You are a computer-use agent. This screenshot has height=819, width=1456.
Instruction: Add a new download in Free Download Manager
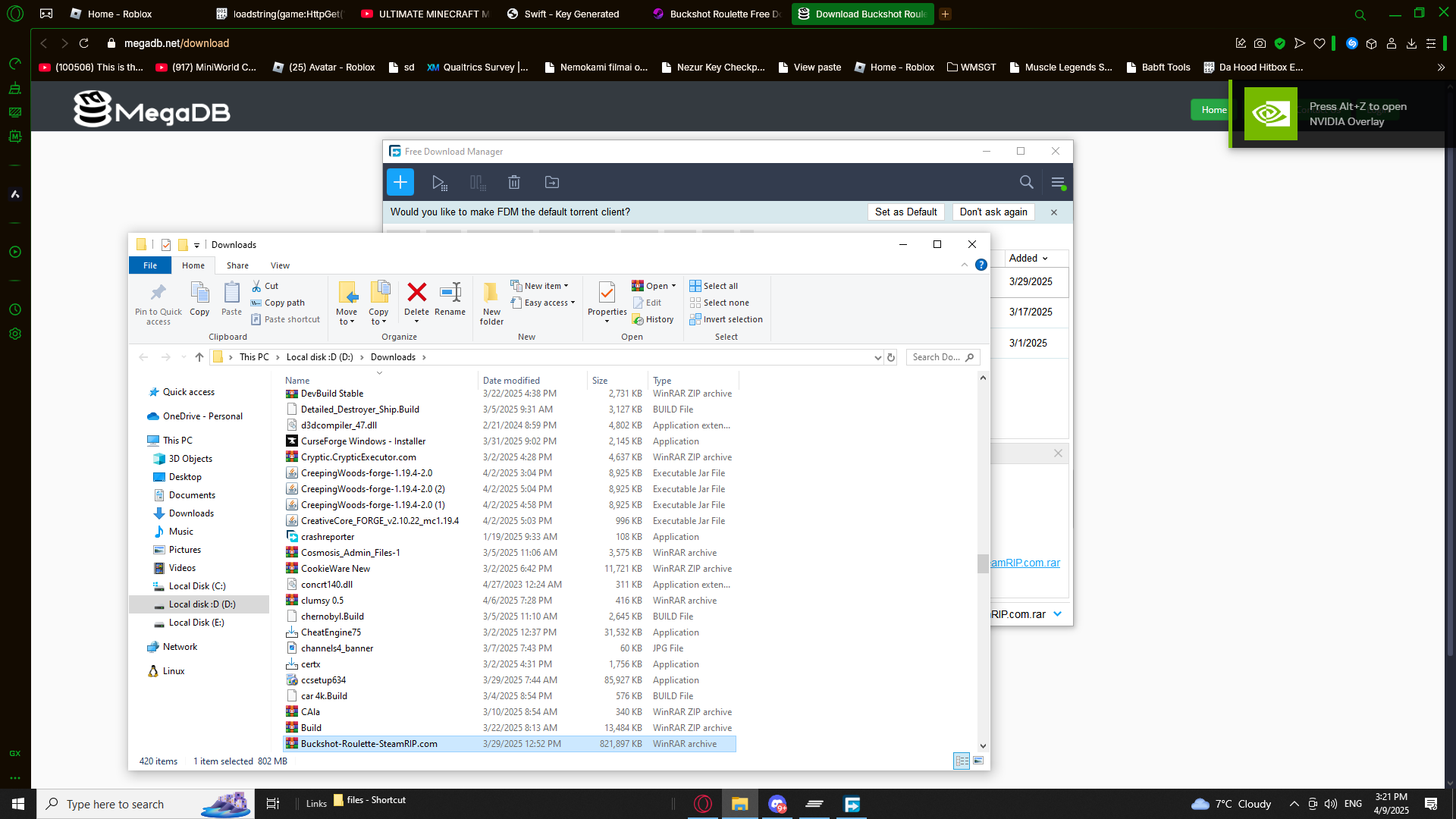click(400, 182)
